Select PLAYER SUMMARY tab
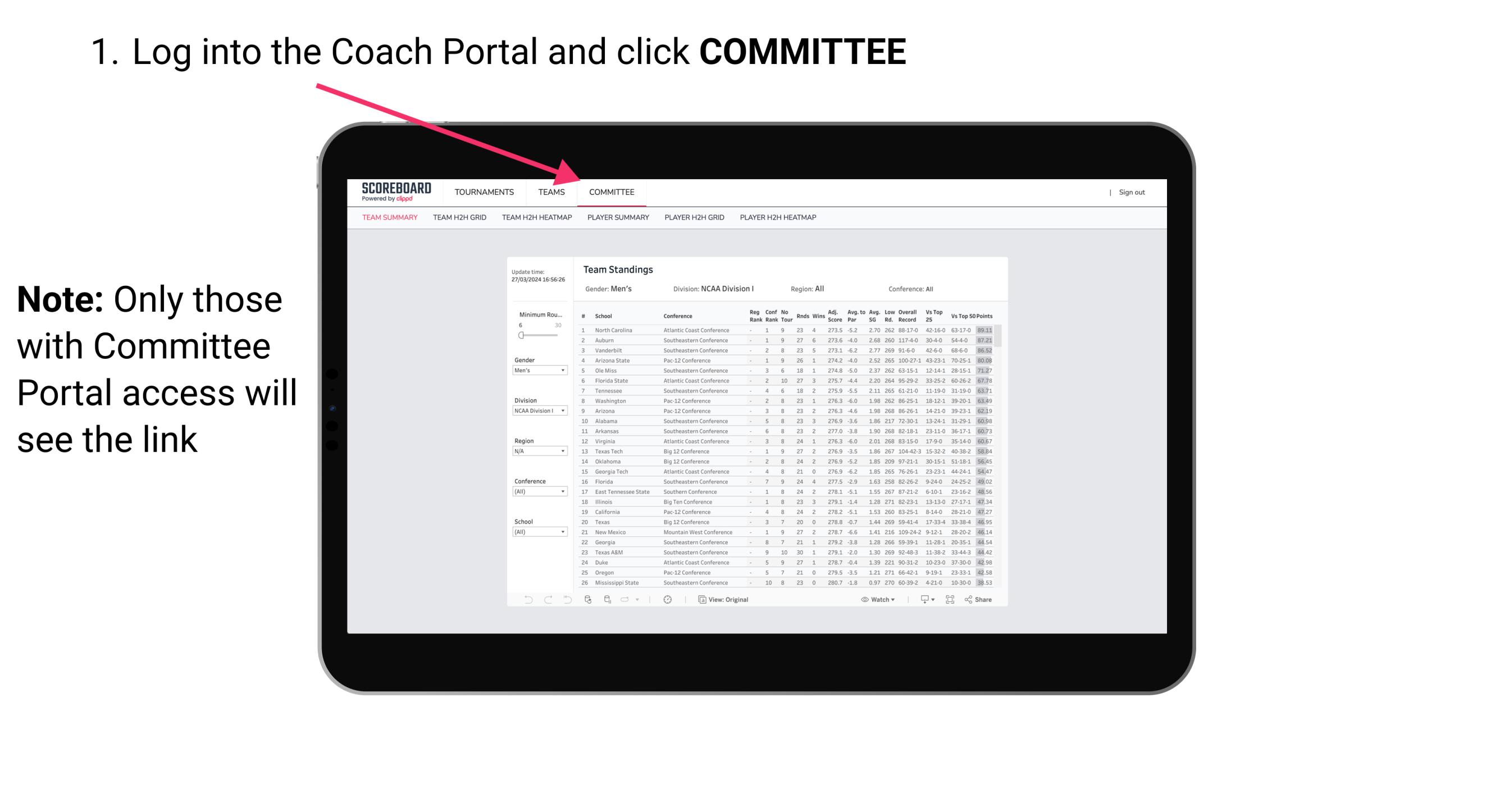Viewport: 1509px width, 812px height. pyautogui.click(x=616, y=218)
